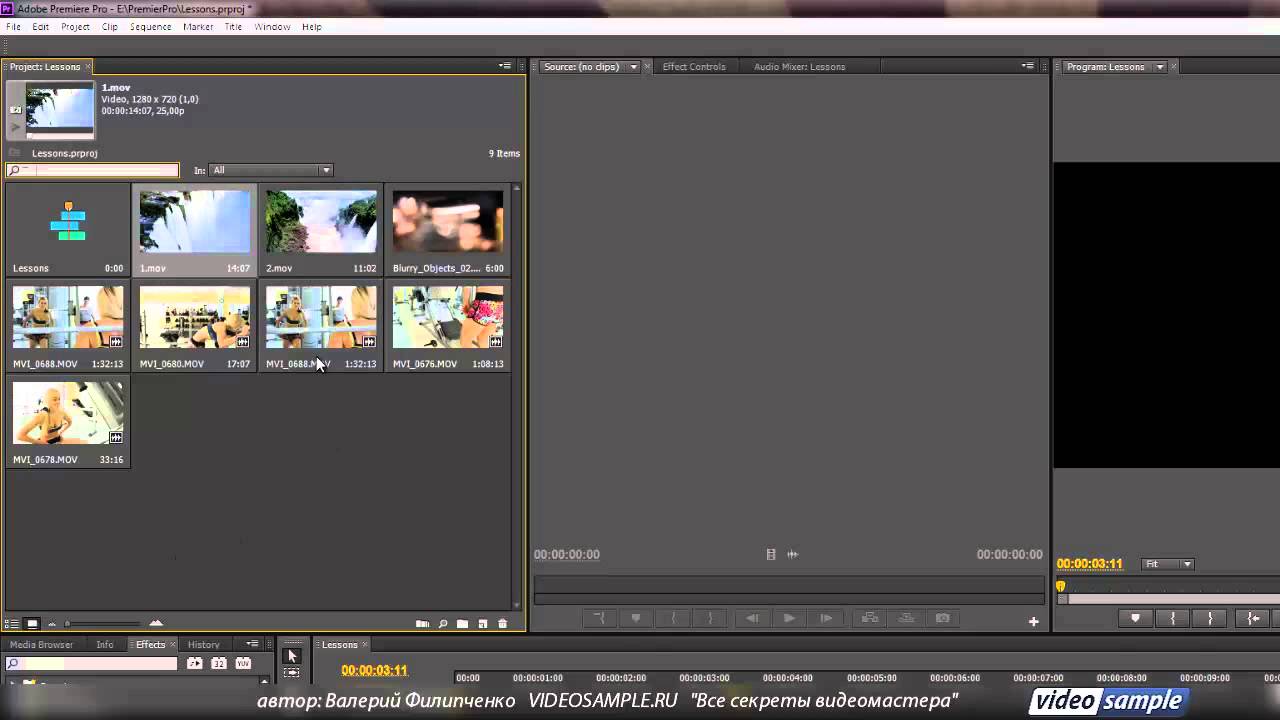This screenshot has width=1280, height=720.
Task: Step forward one frame in Source monitor
Action: coord(826,618)
